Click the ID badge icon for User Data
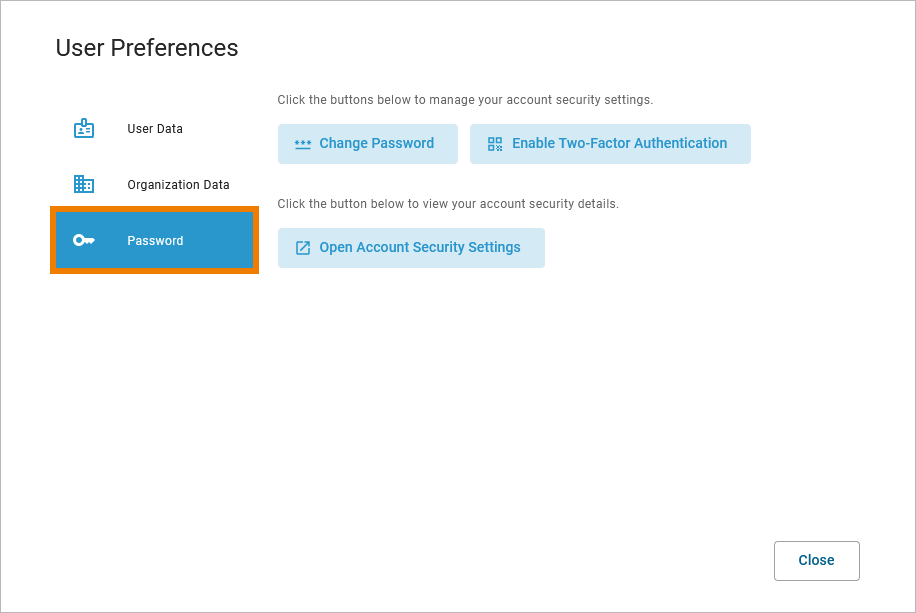The image size is (916, 613). point(84,129)
